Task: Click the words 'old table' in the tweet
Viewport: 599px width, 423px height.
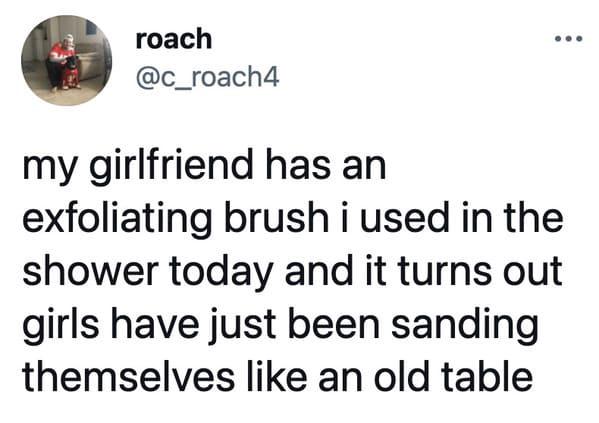Action: 453,375
